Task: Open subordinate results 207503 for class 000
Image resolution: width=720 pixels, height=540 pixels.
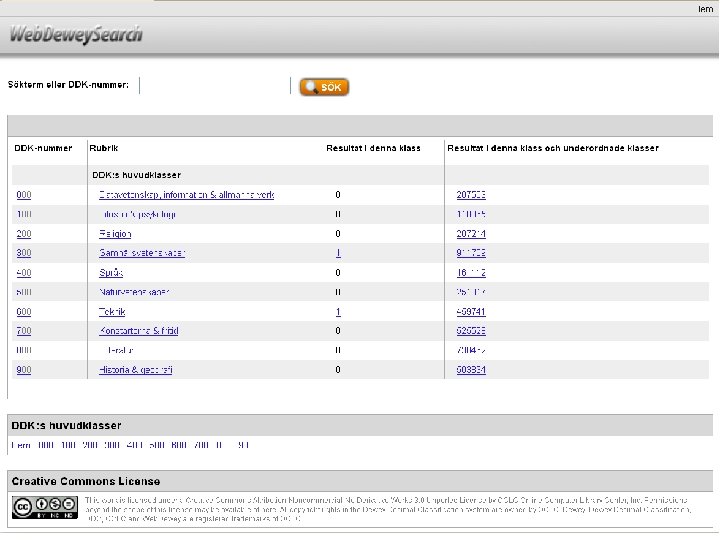Action: click(471, 195)
